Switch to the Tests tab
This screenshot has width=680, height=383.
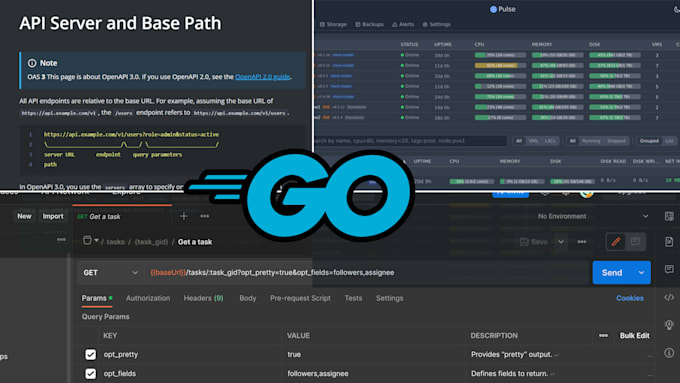(x=353, y=298)
